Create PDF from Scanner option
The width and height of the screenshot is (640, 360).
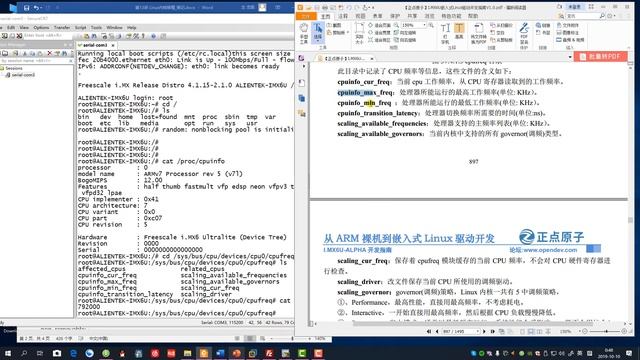coord(501,25)
